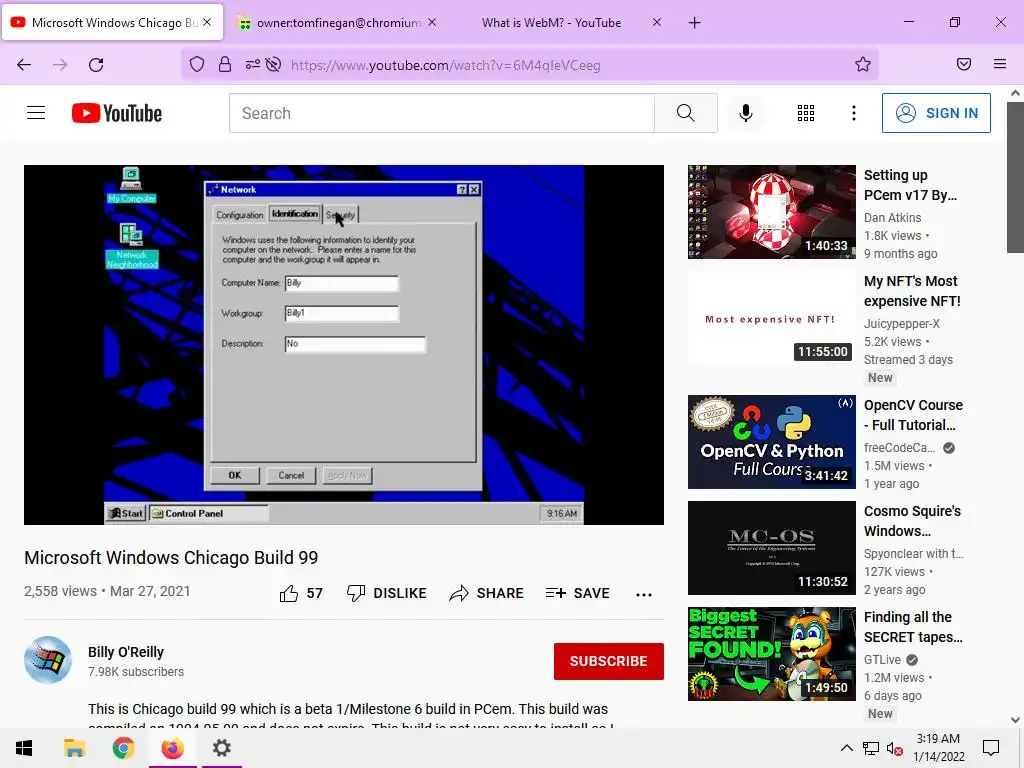The image size is (1024, 768).
Task: Click the page vertical scrollbar thumb
Action: pos(1015,176)
